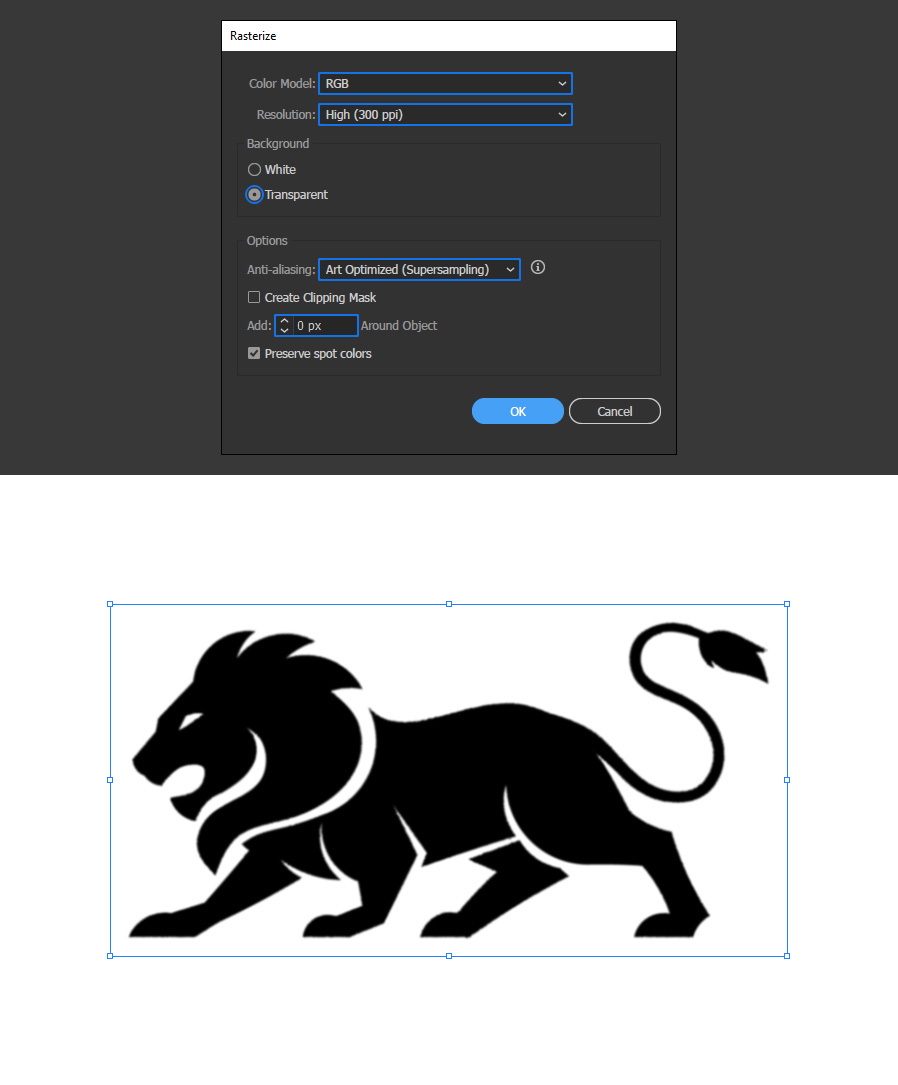
Task: Click the Cancel button
Action: tap(614, 411)
